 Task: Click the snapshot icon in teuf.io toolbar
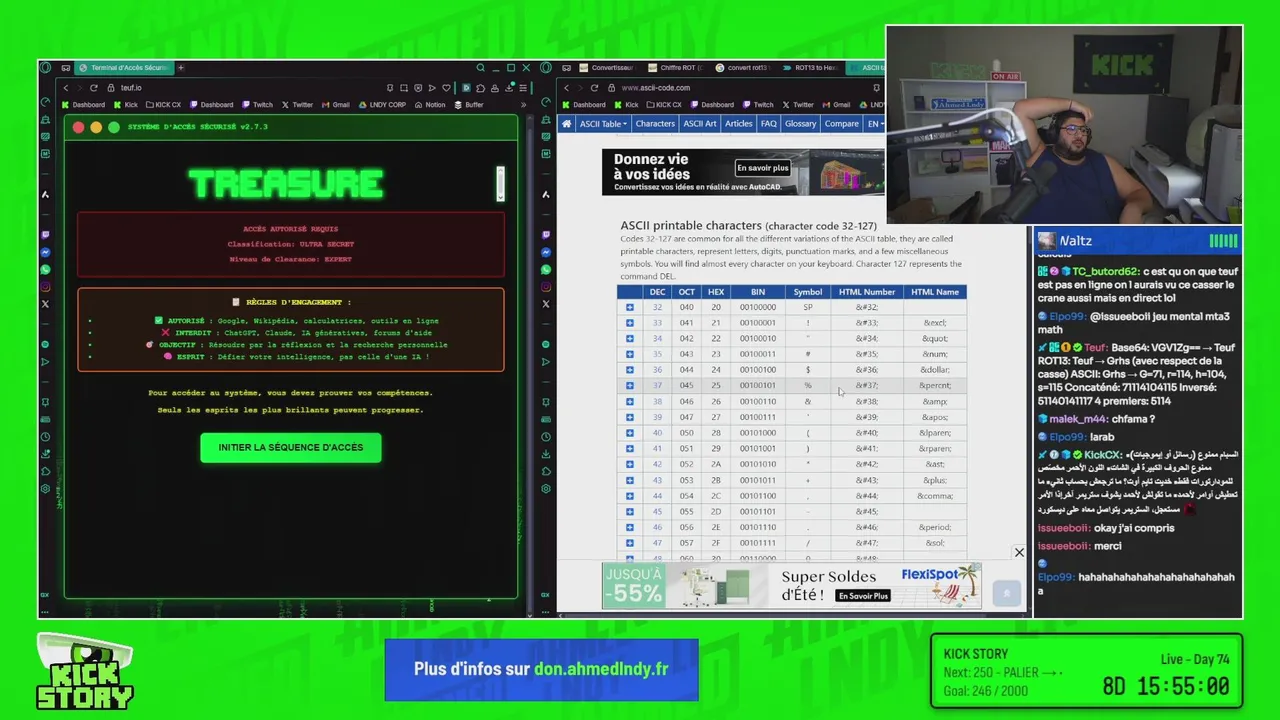[404, 88]
